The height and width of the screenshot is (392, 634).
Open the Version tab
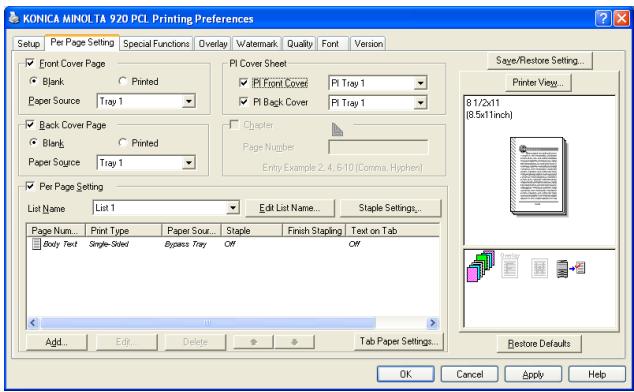[368, 43]
